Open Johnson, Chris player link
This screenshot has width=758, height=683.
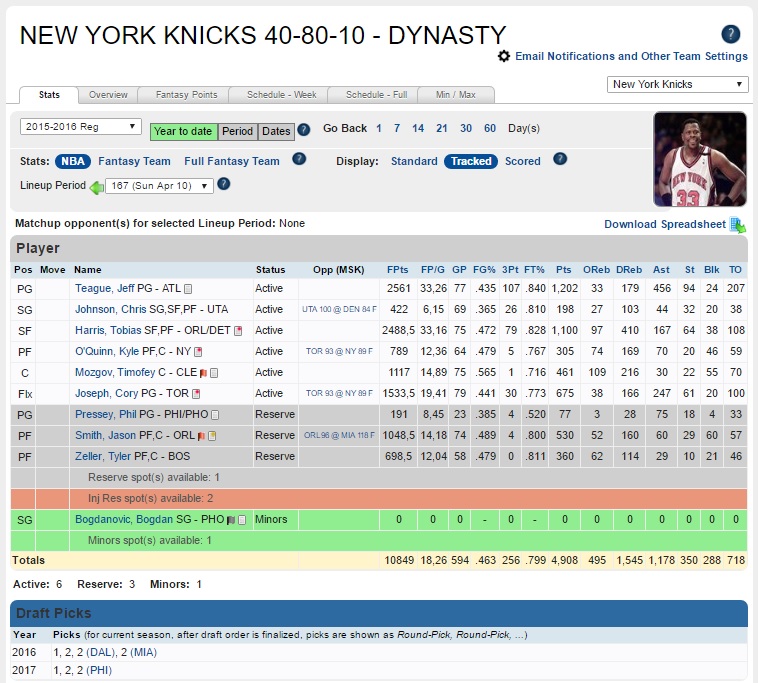111,309
